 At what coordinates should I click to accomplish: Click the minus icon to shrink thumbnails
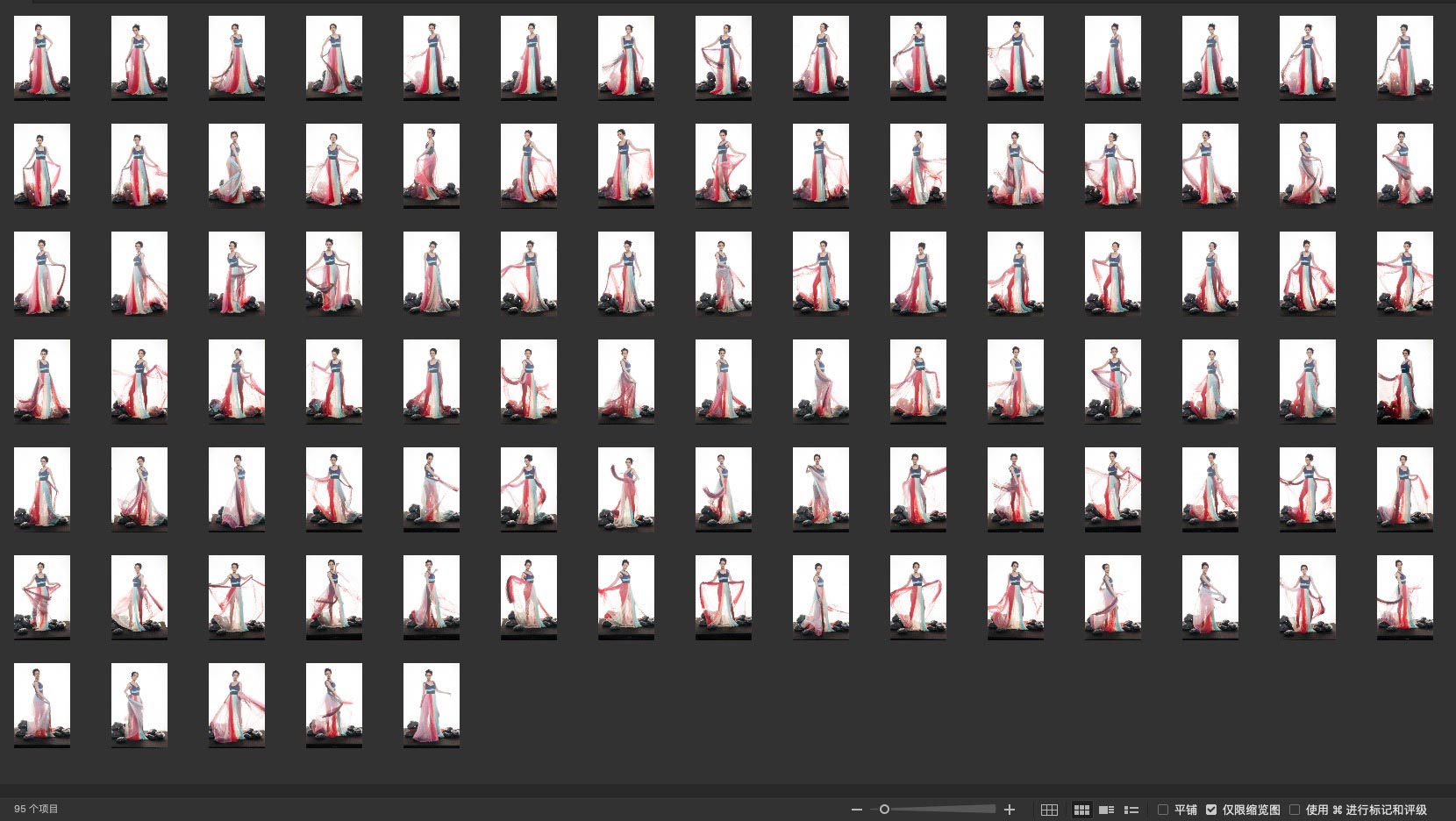coord(856,810)
